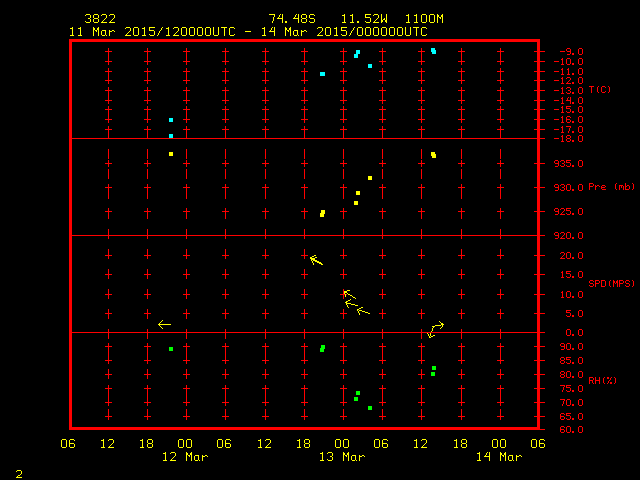
Task: Click the rightmost wind arrow near zero speed
Action: point(435,328)
